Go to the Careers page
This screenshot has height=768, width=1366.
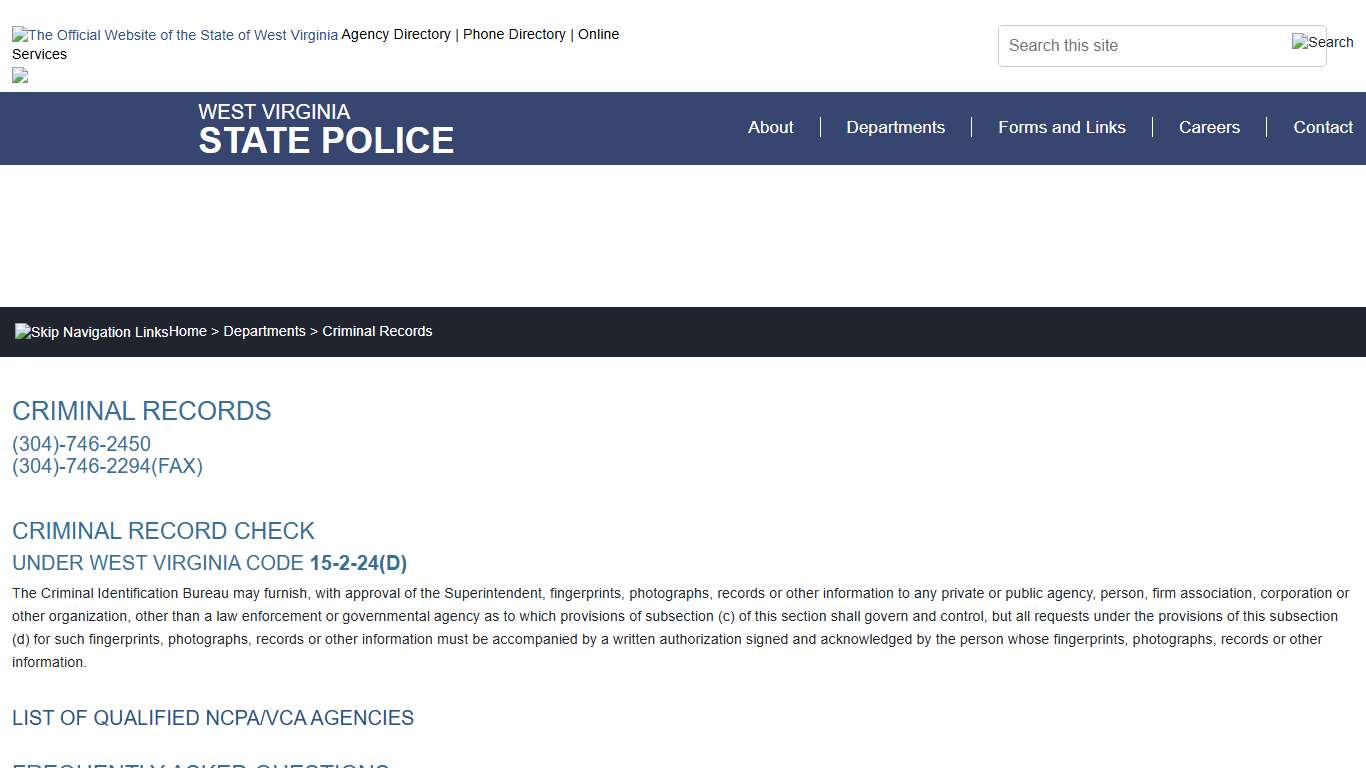[1209, 127]
